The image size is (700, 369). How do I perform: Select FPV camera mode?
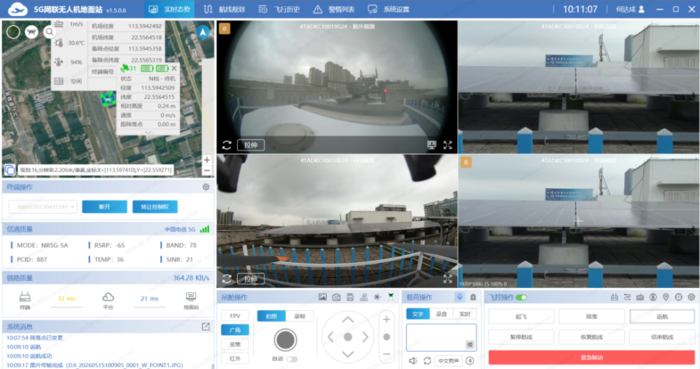[x=235, y=315]
